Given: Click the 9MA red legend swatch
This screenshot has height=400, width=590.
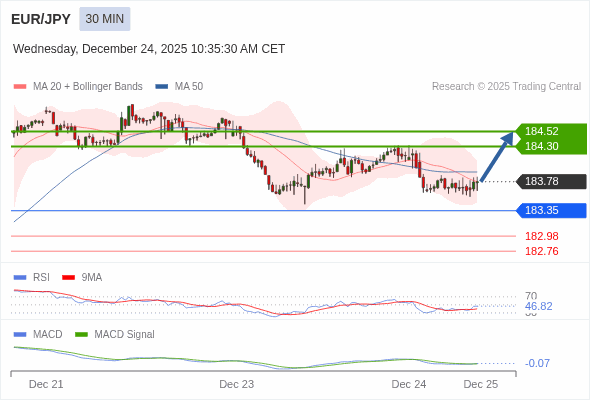Looking at the screenshot, I should 68,278.
